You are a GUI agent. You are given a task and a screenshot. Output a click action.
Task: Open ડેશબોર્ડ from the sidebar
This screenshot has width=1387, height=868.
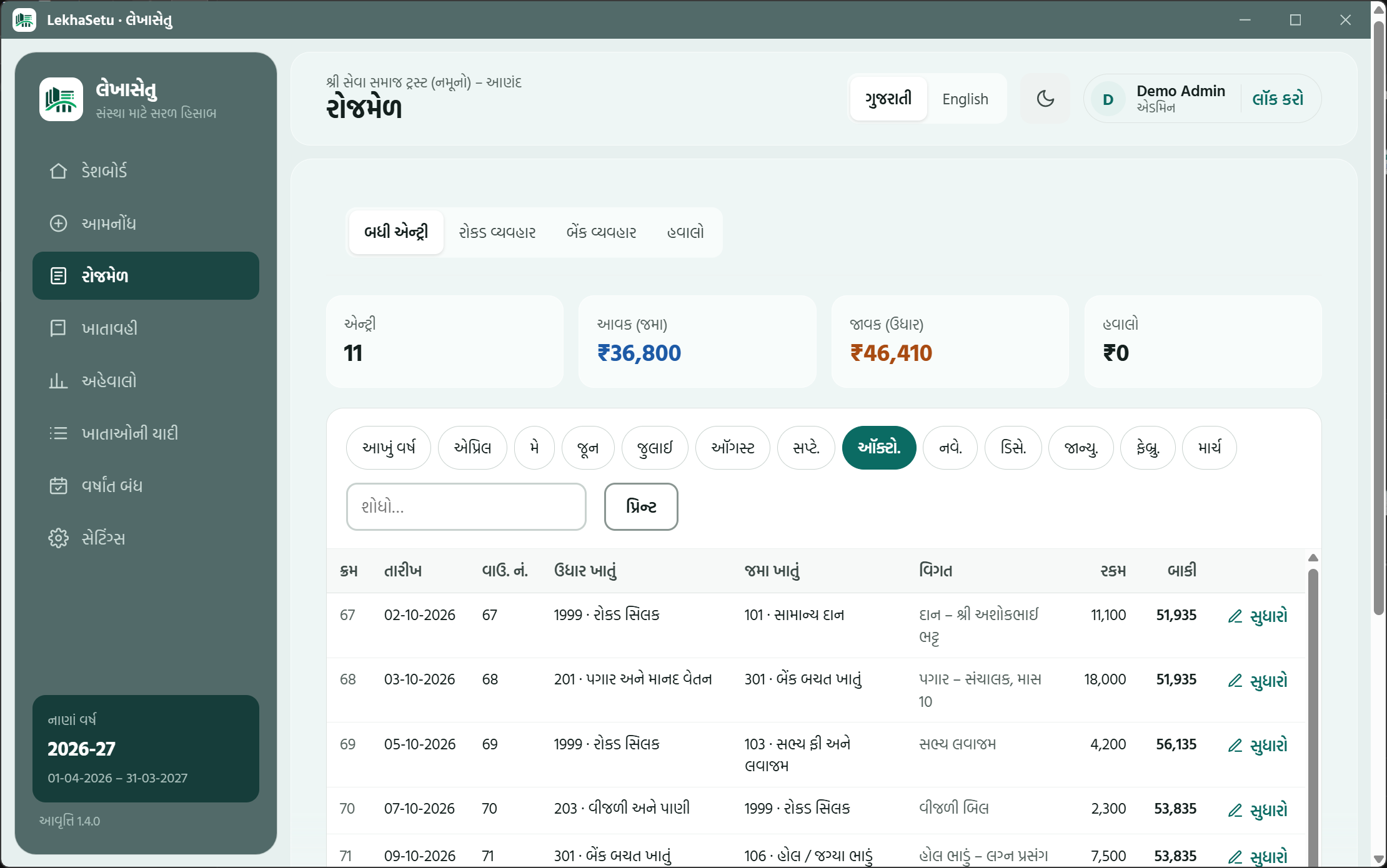pyautogui.click(x=146, y=171)
